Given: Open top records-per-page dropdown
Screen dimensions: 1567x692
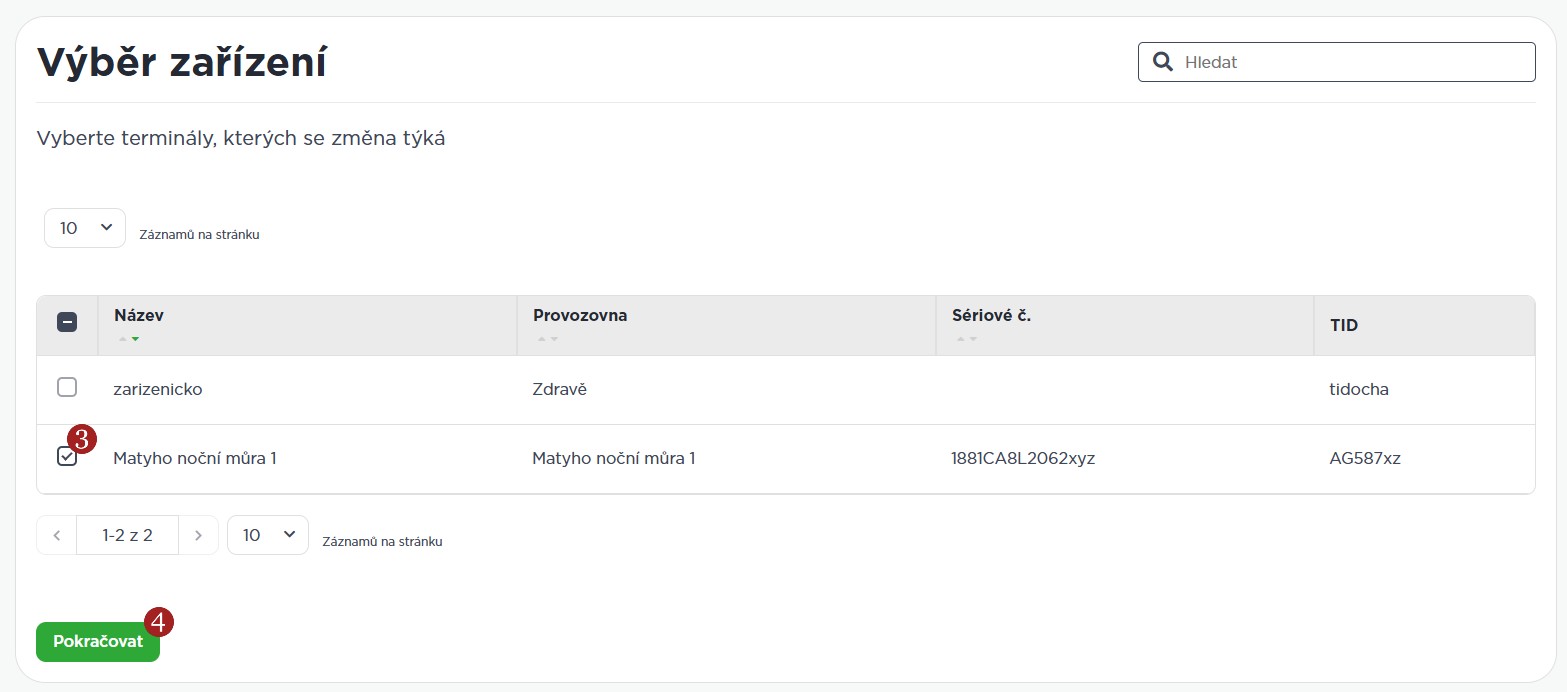Looking at the screenshot, I should (x=85, y=228).
